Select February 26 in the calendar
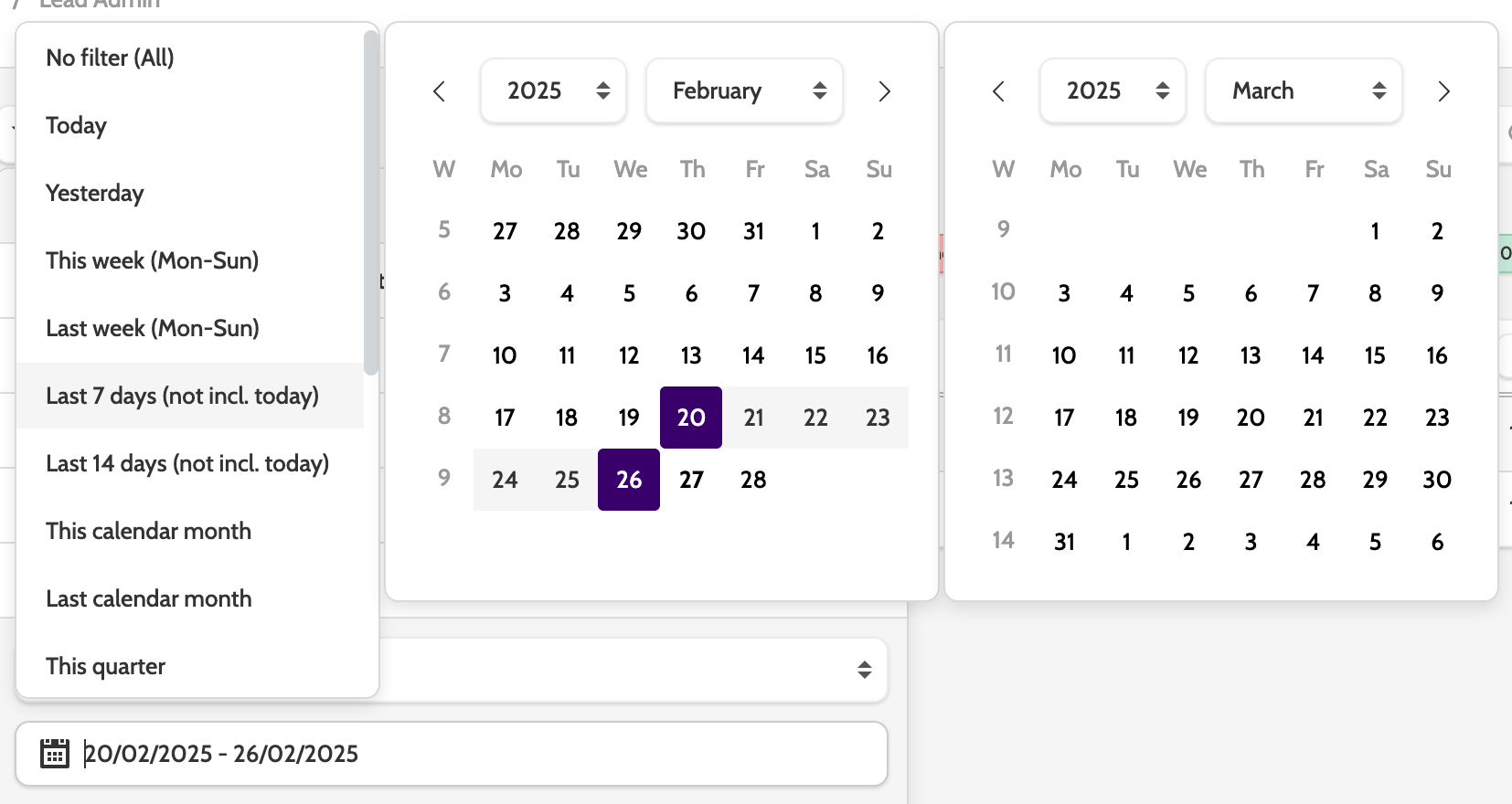This screenshot has height=804, width=1512. tap(629, 480)
